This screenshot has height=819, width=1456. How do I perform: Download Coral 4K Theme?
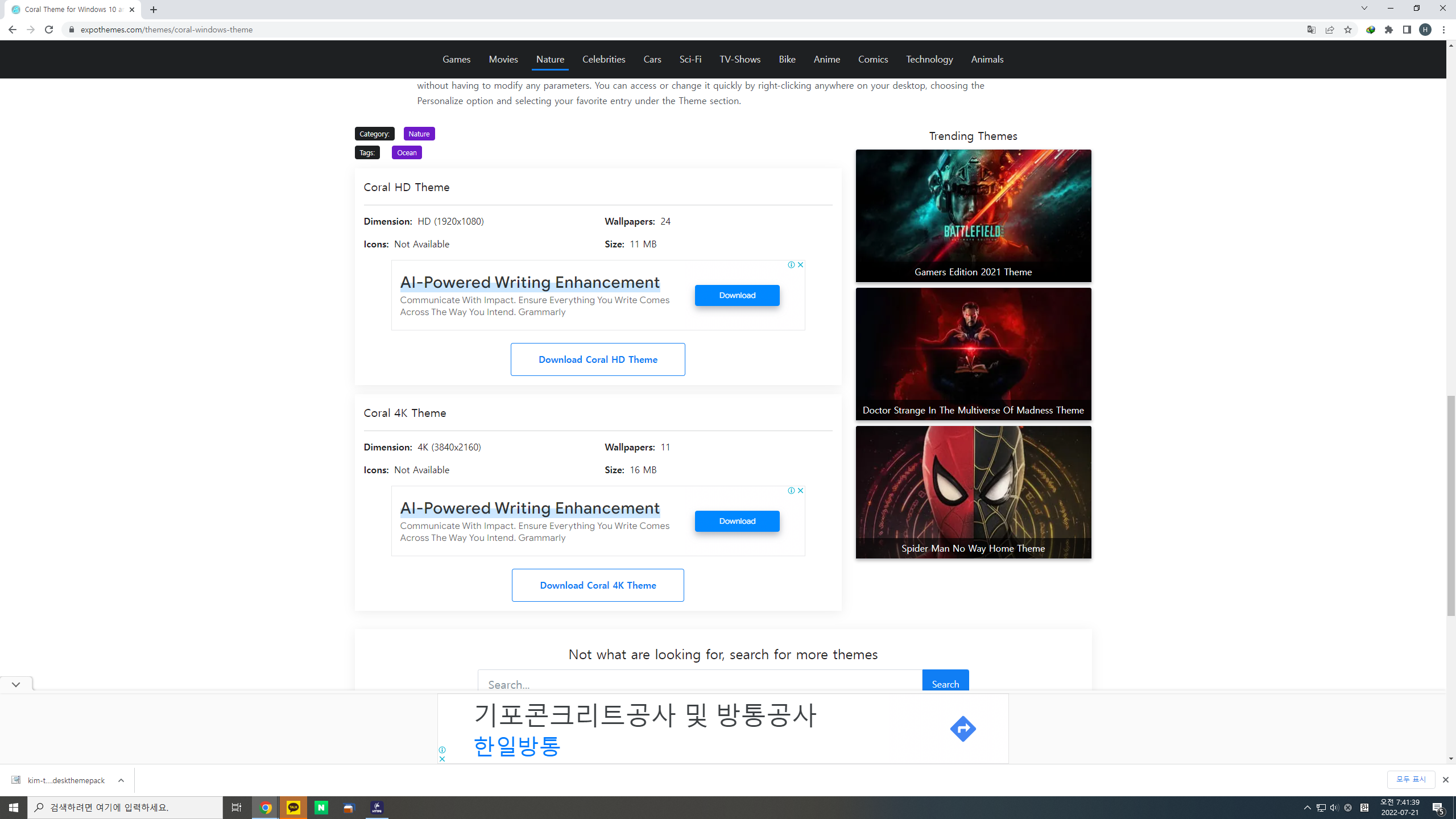coord(598,585)
